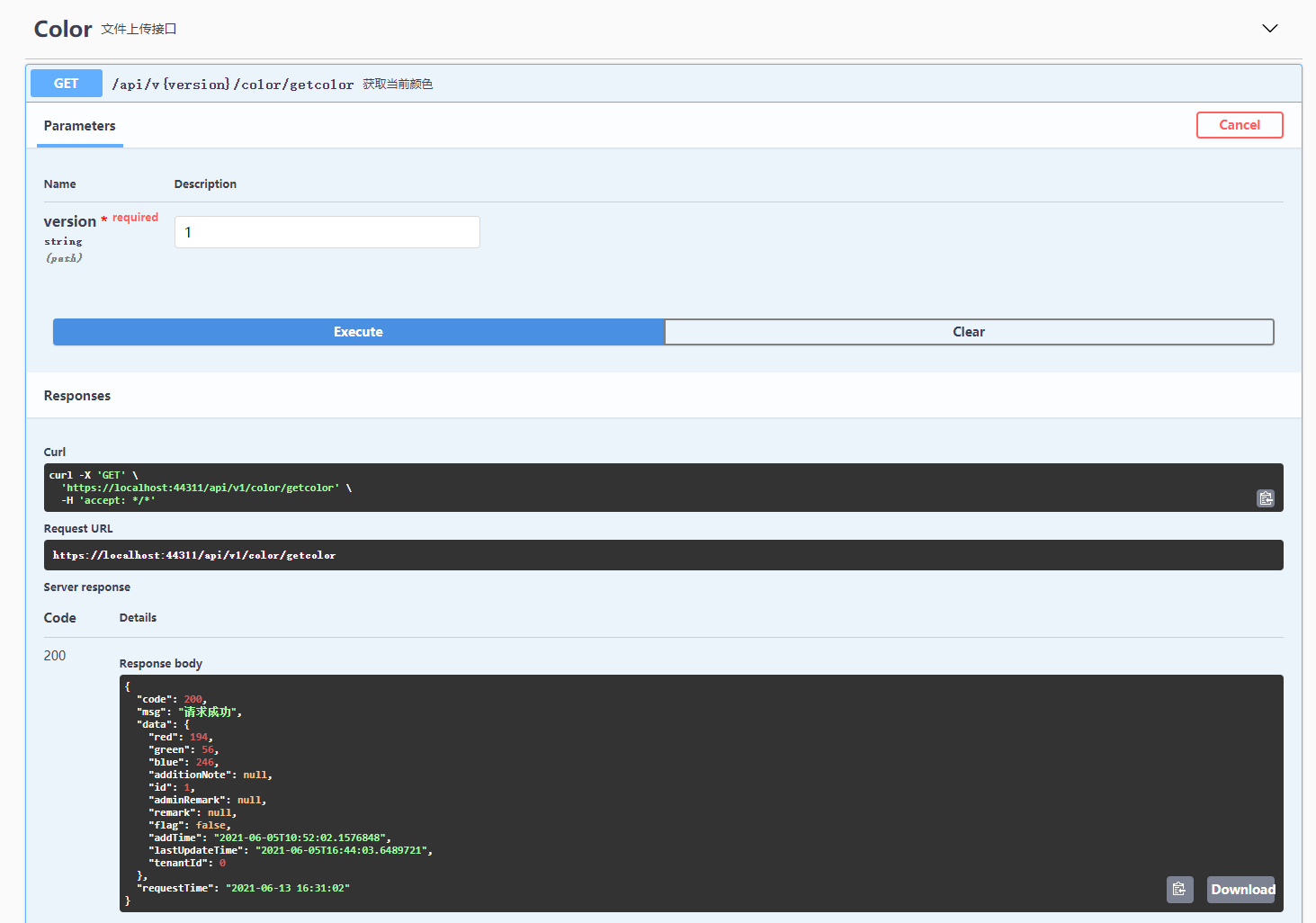
Task: Click the "requestTime" value
Action: (288, 888)
